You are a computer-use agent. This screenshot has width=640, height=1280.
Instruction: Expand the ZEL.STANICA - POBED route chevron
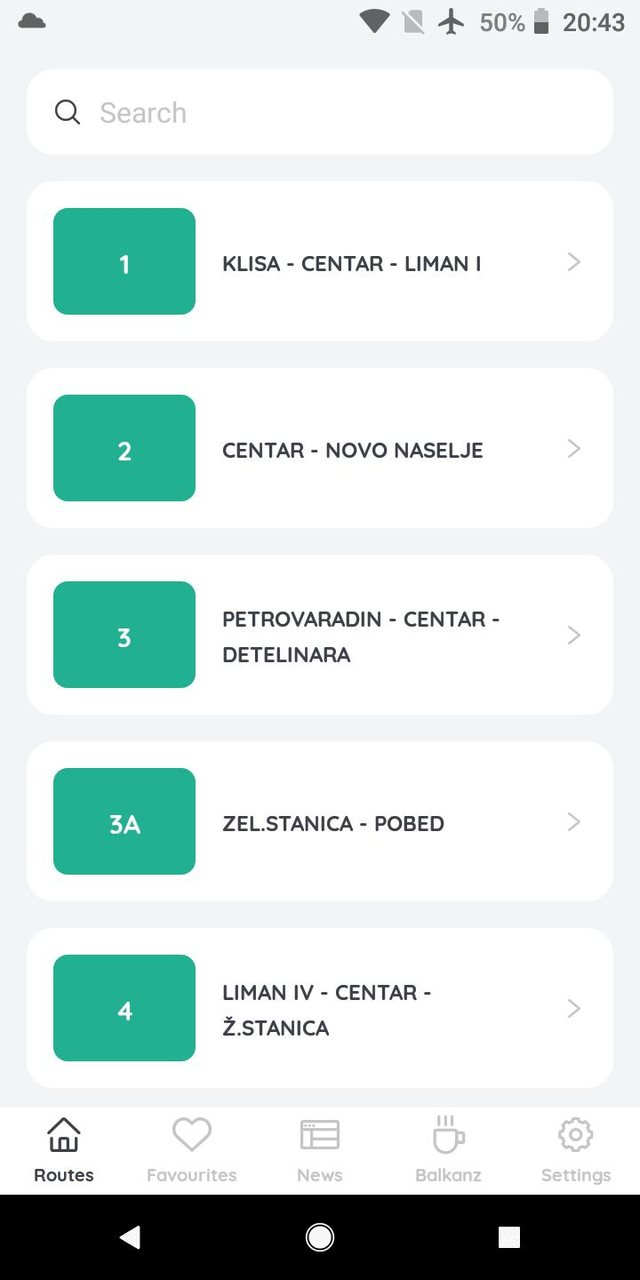(573, 821)
